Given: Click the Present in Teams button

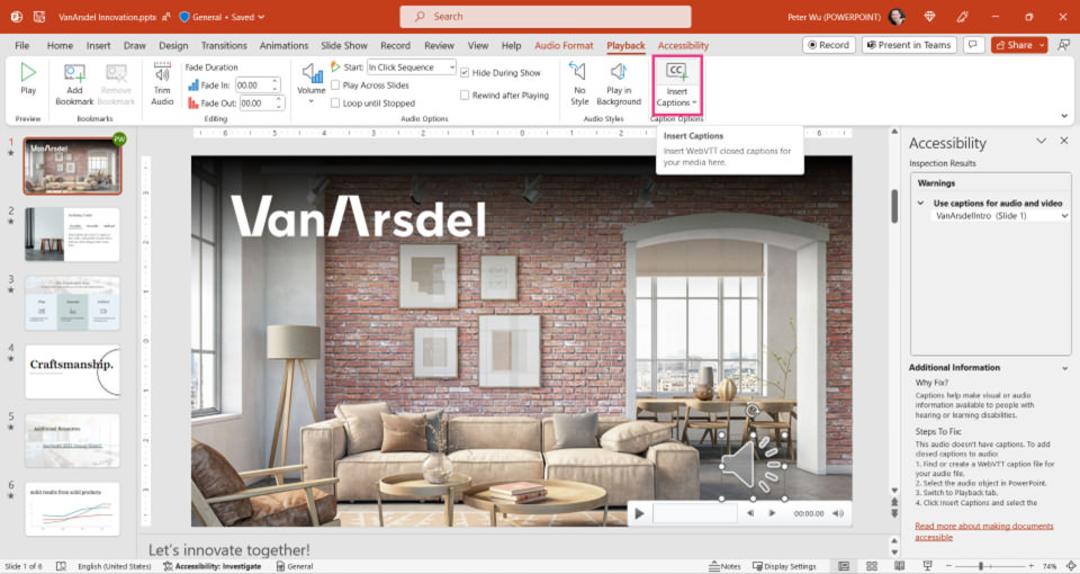Looking at the screenshot, I should 908,45.
